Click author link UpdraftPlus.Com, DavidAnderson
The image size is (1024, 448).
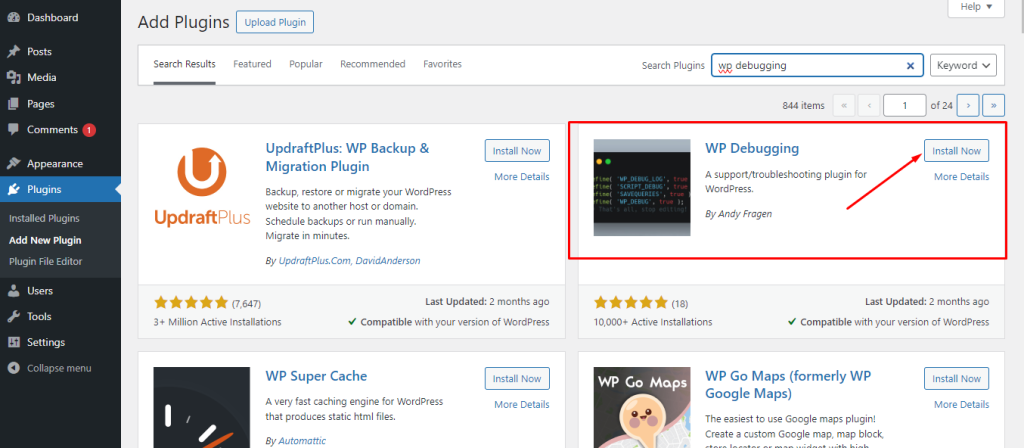coord(349,261)
